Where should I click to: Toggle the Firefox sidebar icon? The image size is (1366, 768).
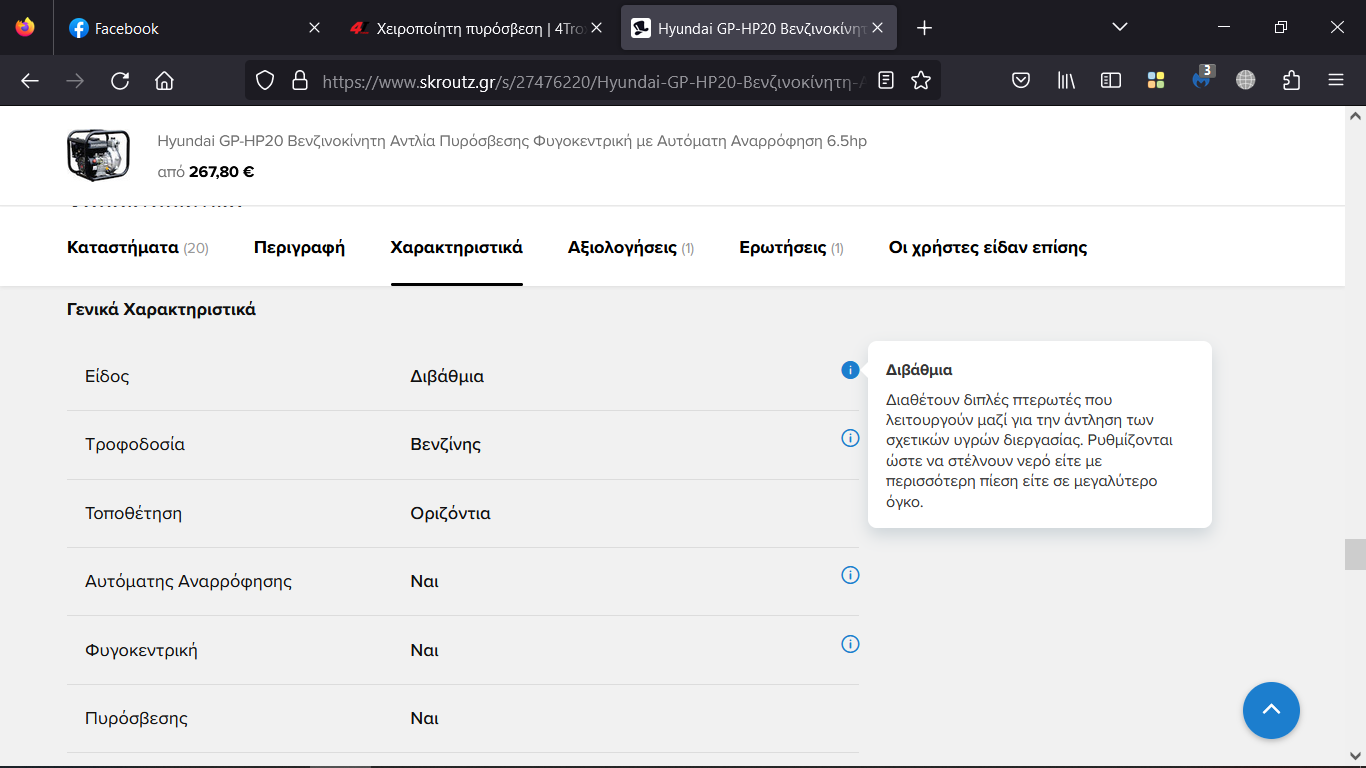pos(1111,80)
